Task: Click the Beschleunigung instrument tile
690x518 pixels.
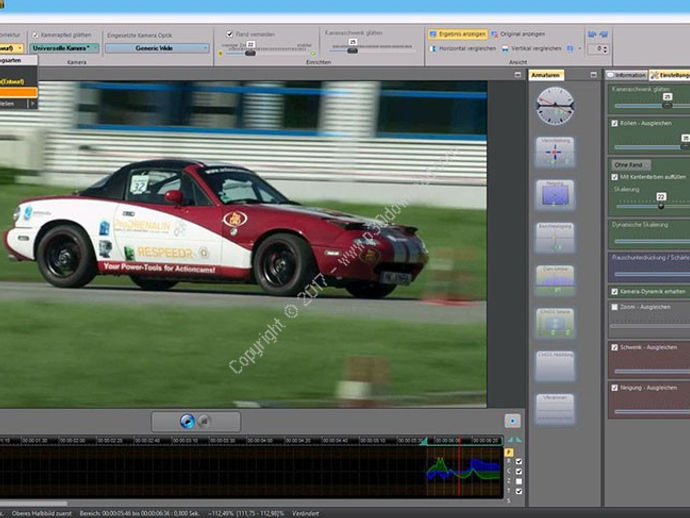Action: tap(555, 238)
